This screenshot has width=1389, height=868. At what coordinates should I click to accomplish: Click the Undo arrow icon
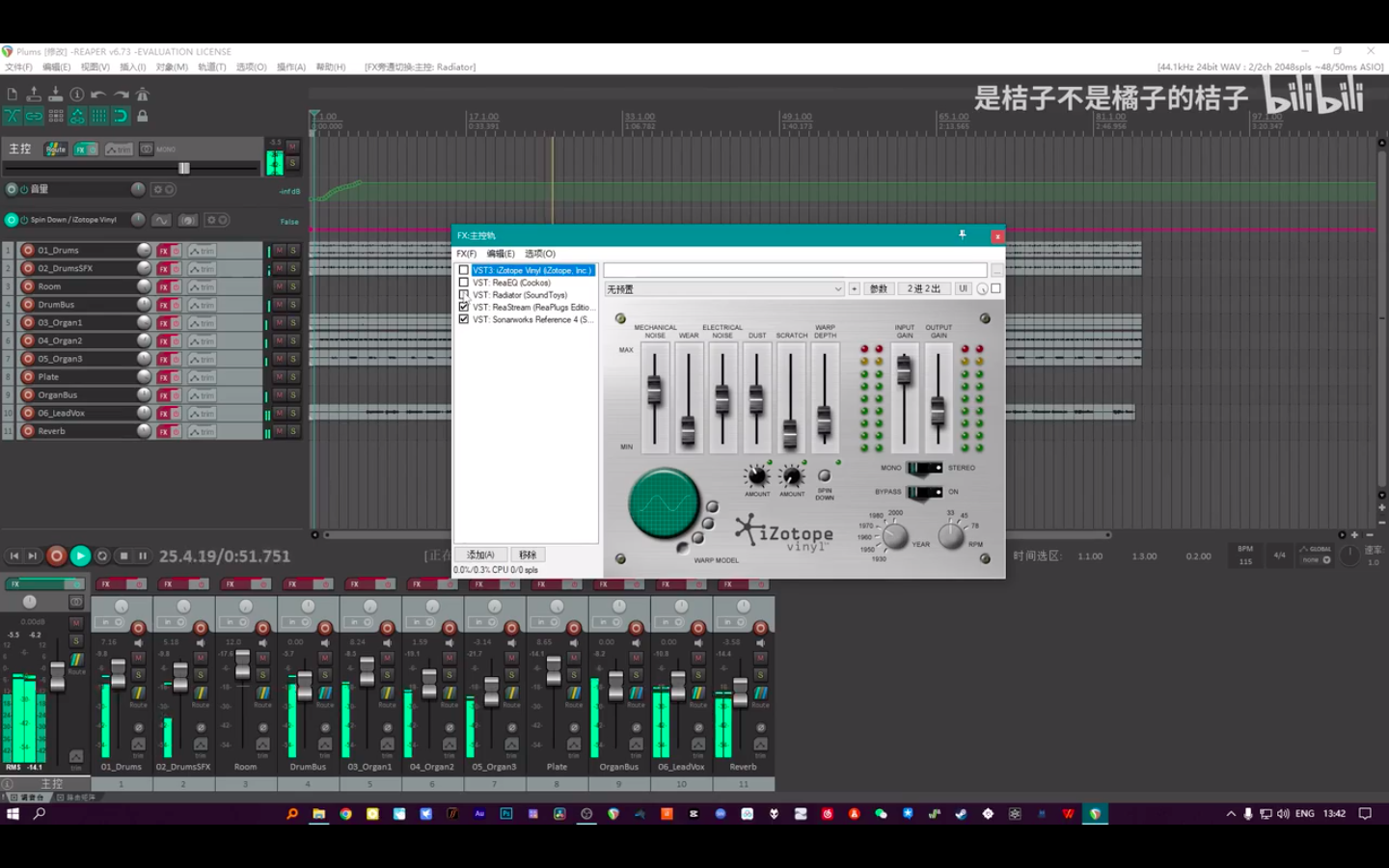[98, 94]
